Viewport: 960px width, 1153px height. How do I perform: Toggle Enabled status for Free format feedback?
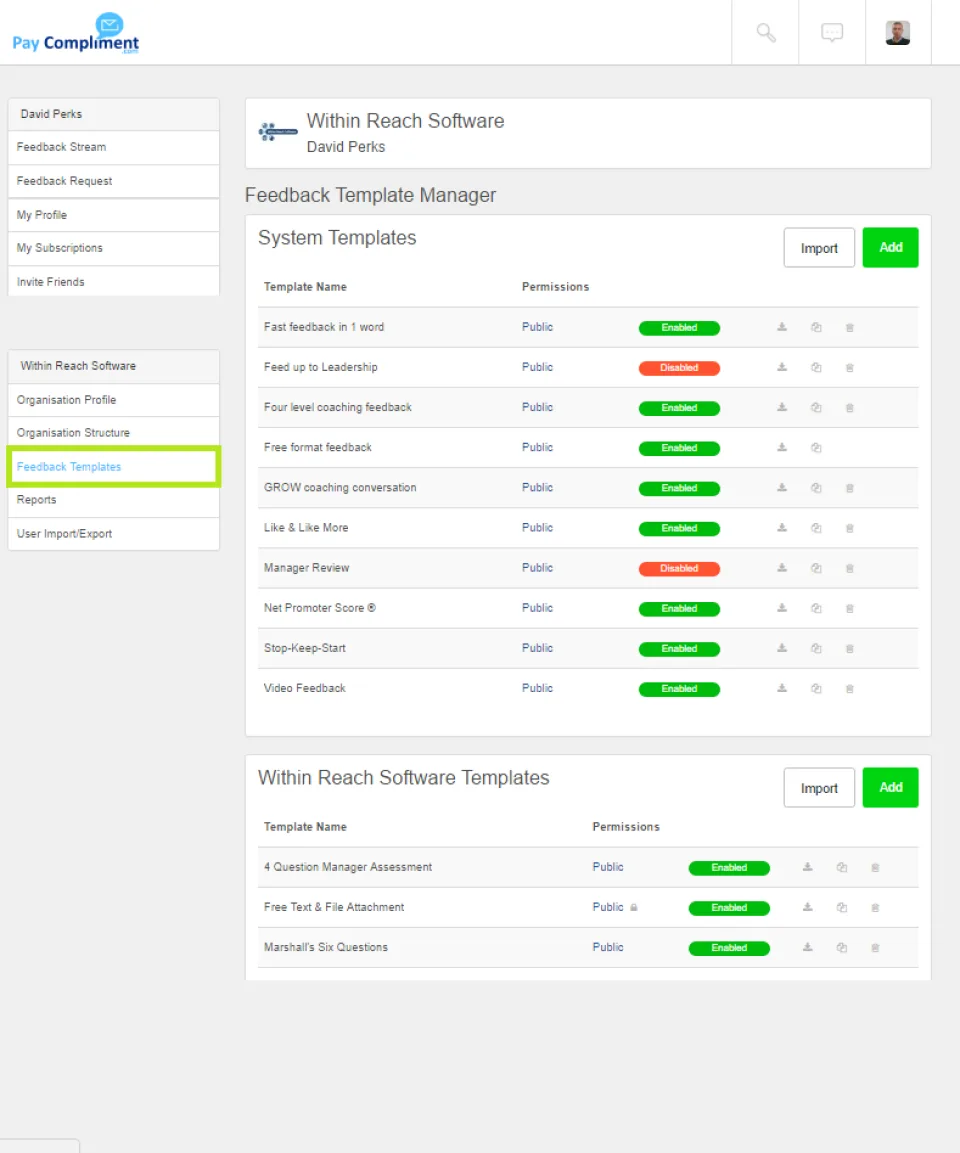(x=679, y=448)
